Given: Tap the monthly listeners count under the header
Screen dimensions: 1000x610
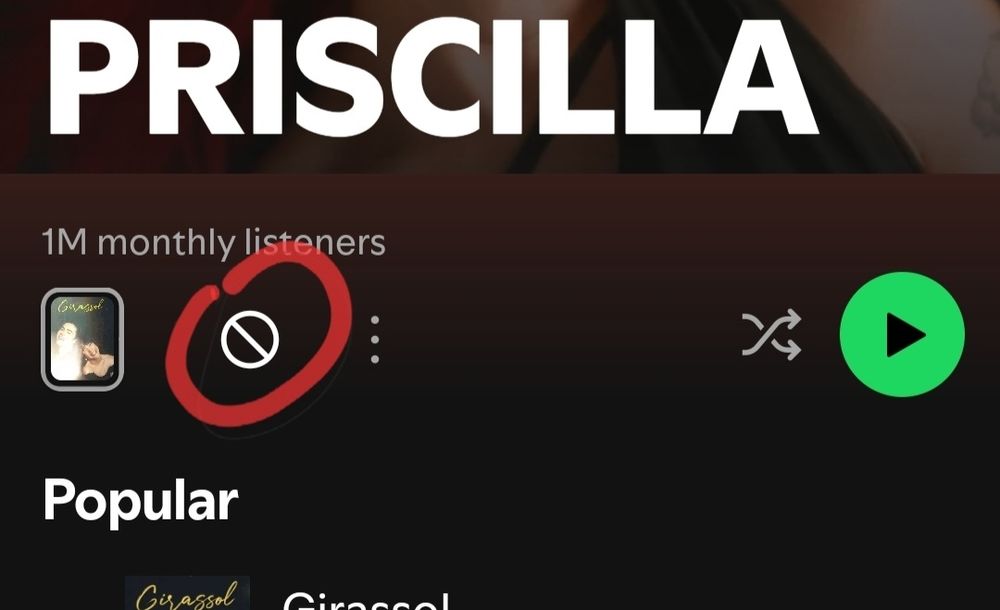Looking at the screenshot, I should click(x=214, y=242).
